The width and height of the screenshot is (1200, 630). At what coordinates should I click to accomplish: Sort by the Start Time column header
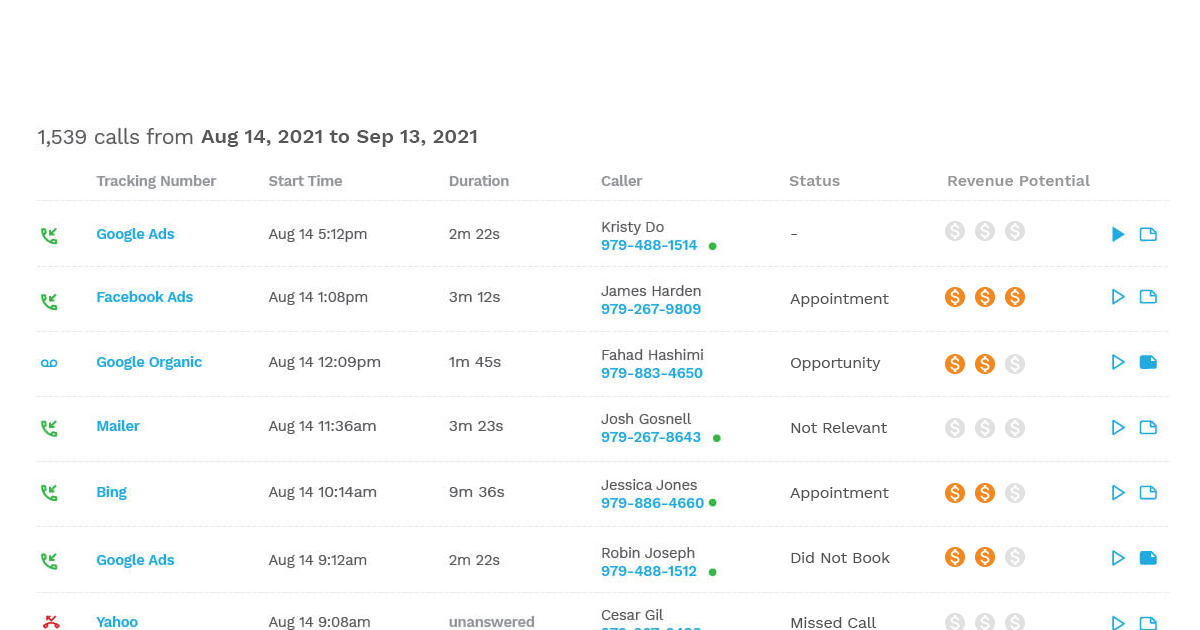coord(305,181)
